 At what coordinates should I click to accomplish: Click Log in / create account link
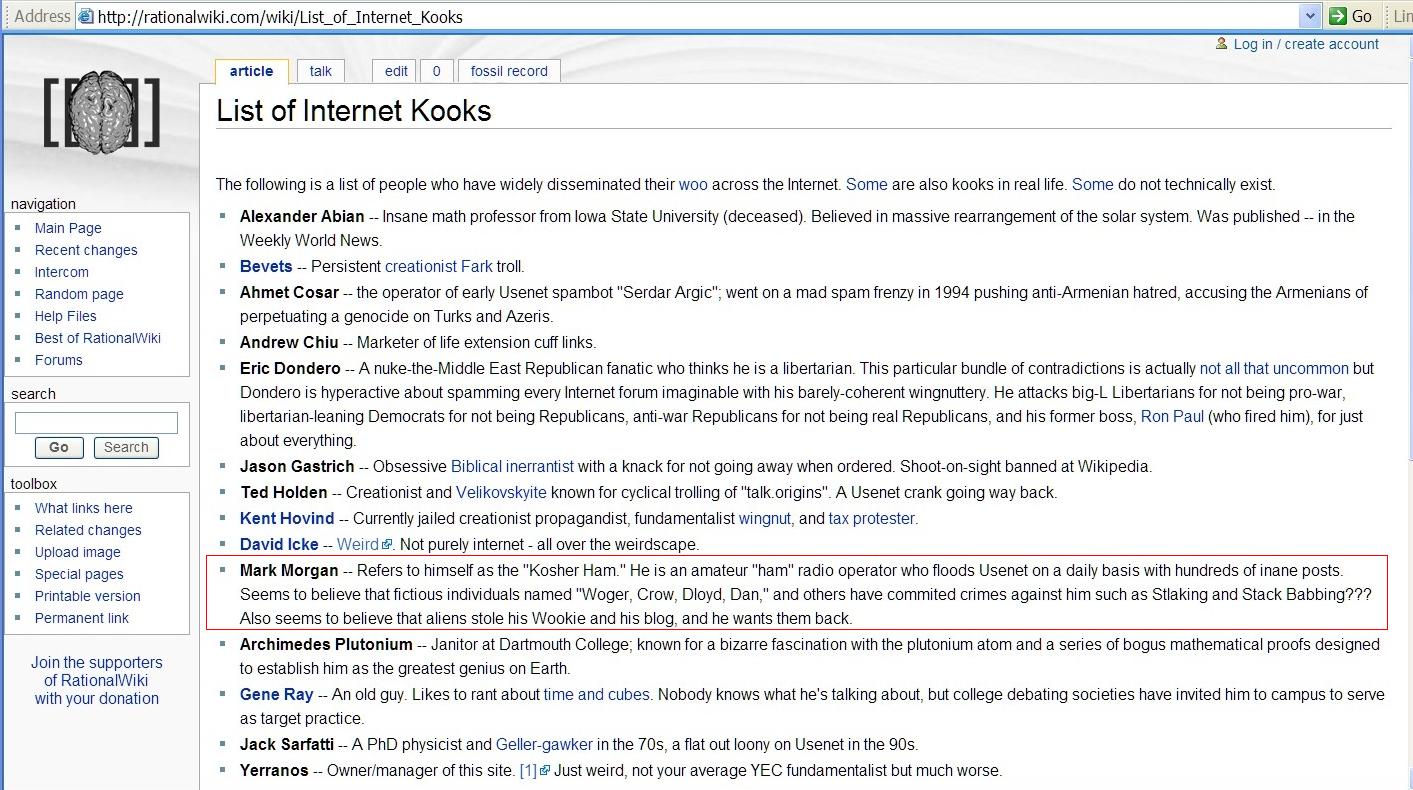[1306, 44]
